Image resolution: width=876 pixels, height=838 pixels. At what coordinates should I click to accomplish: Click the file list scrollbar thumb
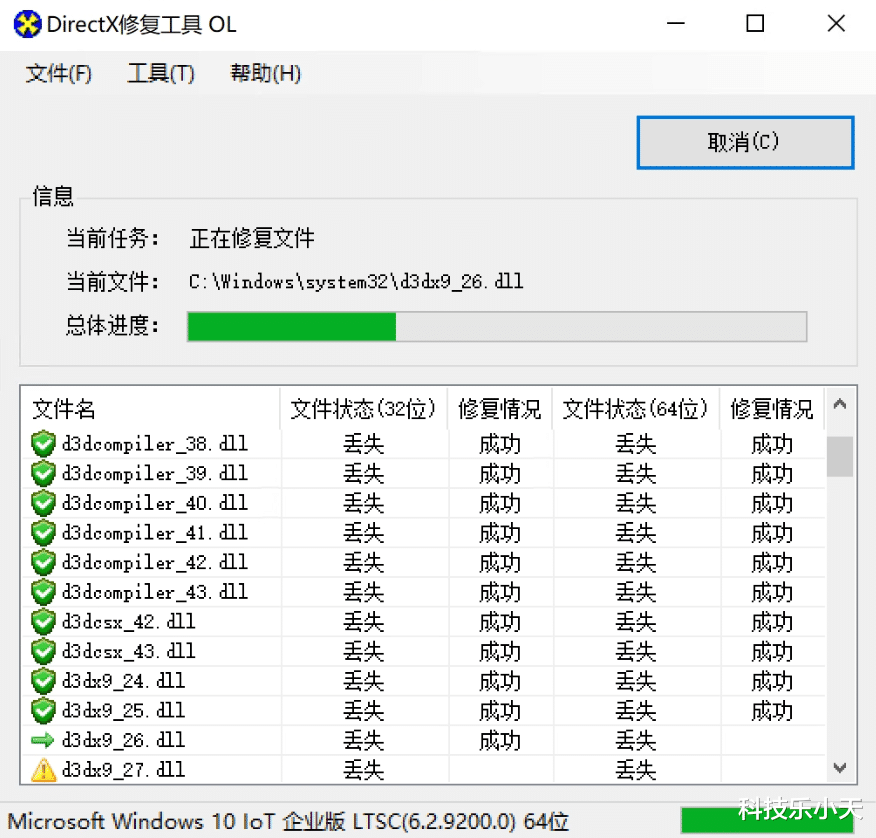[x=840, y=456]
